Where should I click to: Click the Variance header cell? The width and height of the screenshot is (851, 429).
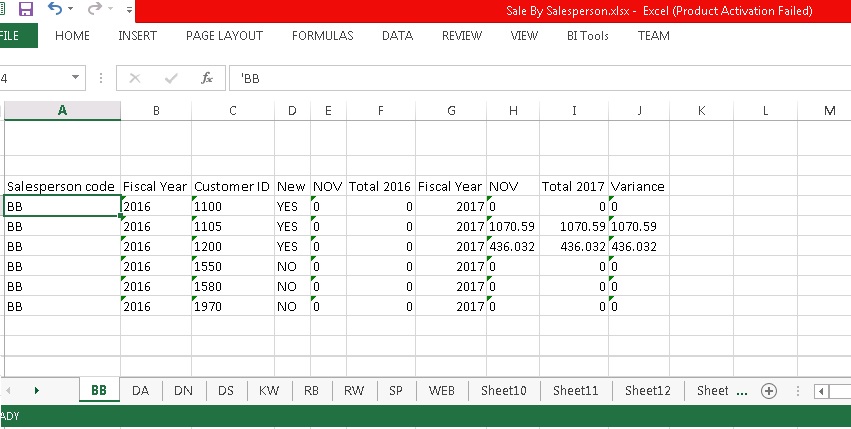pos(639,186)
